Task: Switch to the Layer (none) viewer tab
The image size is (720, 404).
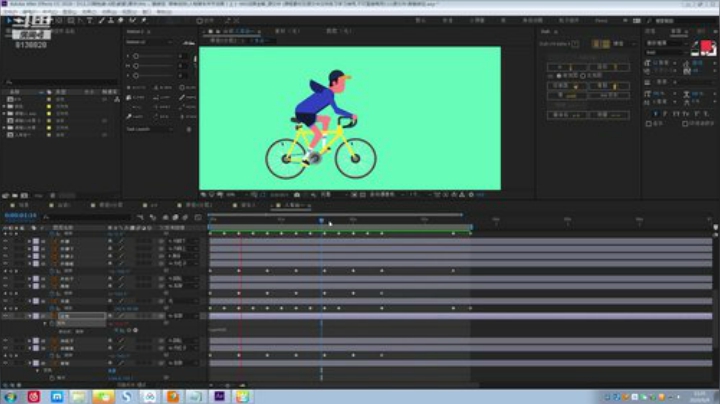Action: [x=339, y=31]
